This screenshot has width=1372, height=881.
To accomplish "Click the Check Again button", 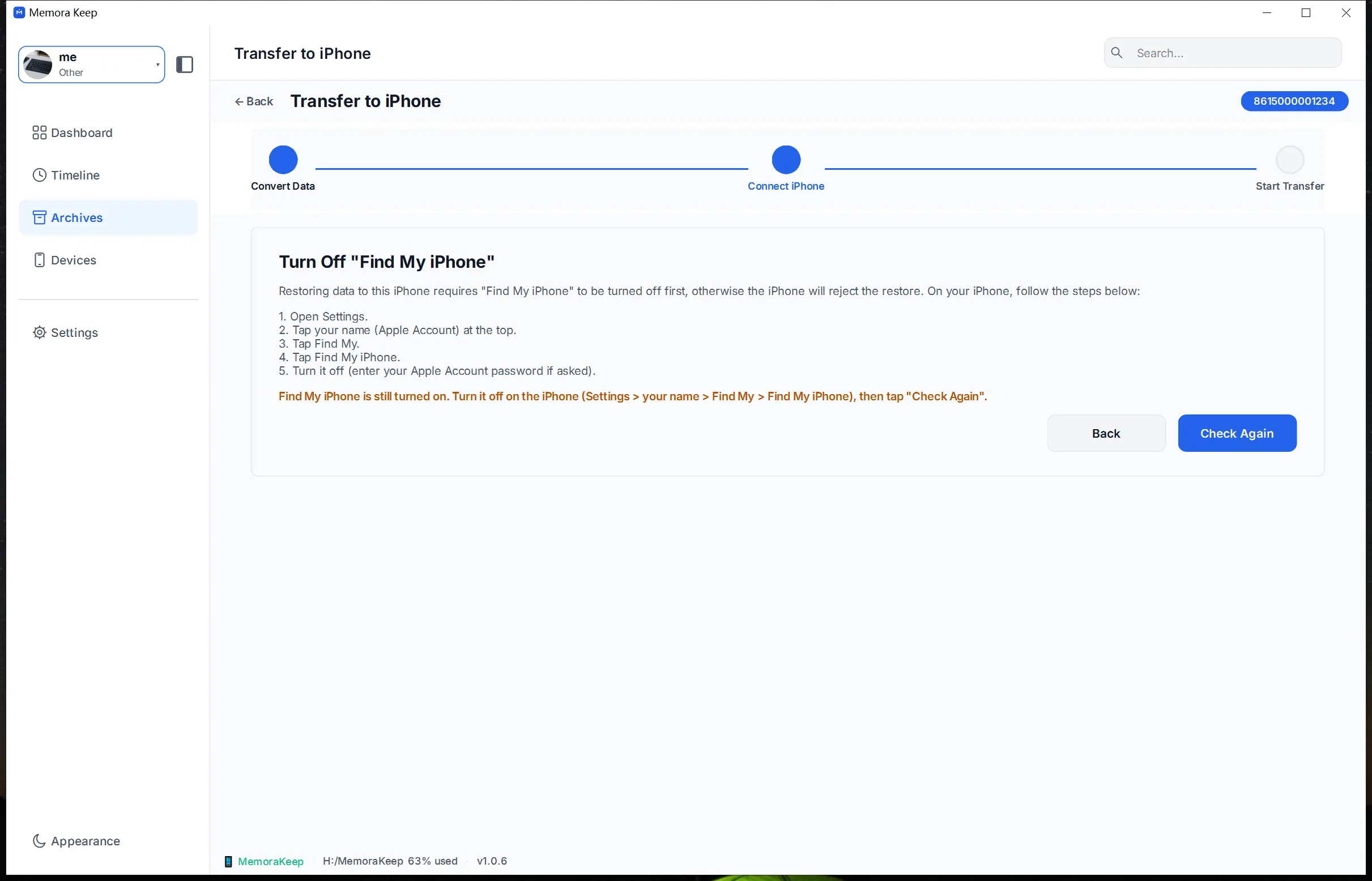I will tap(1237, 433).
